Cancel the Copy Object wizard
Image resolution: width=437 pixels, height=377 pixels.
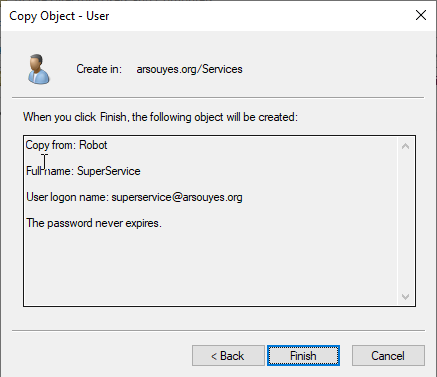pos(388,356)
